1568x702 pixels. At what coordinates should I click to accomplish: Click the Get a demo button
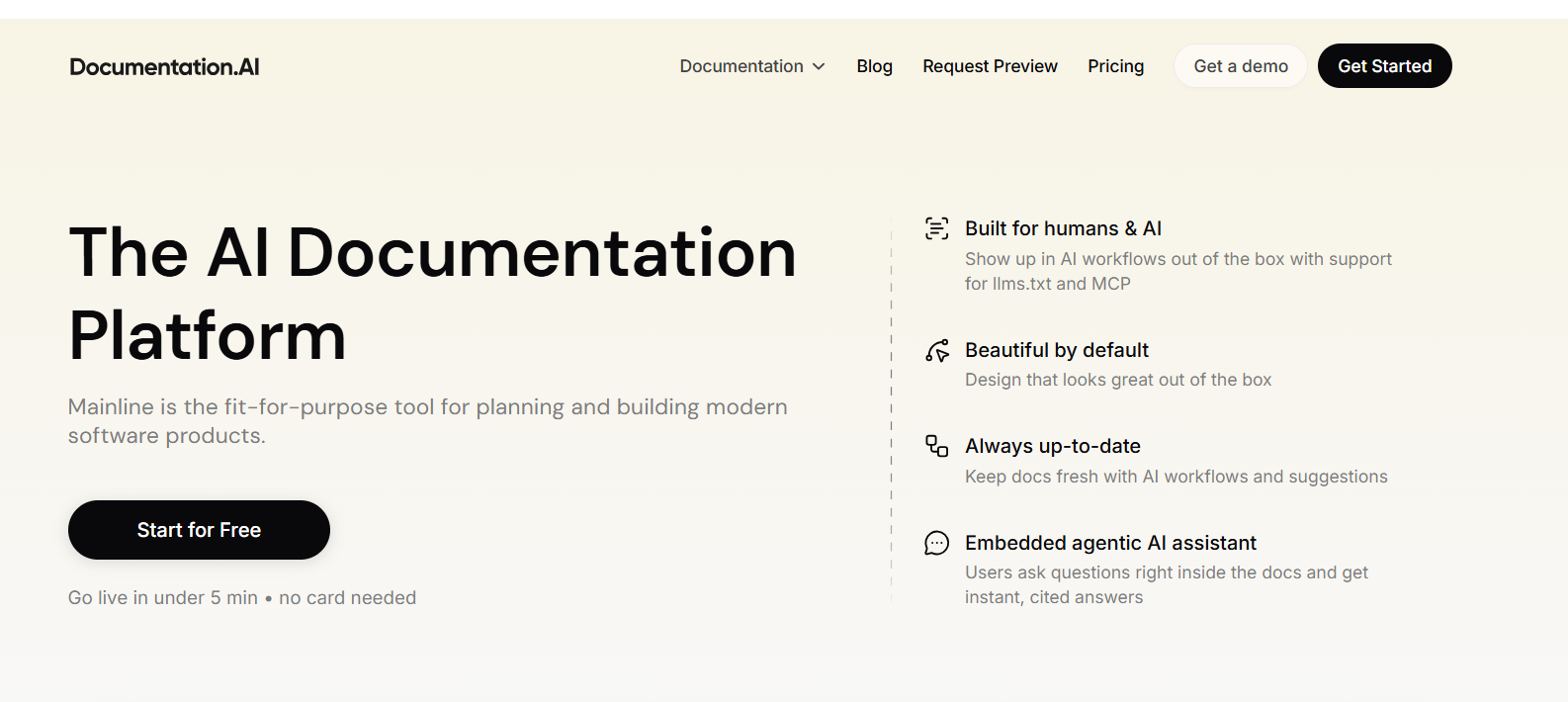1241,66
